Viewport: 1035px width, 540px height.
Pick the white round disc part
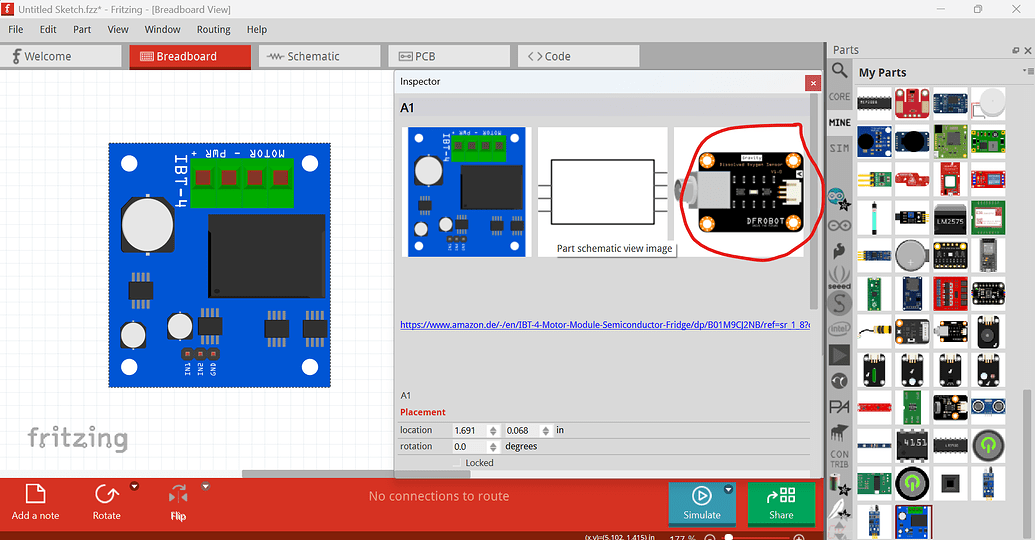click(x=988, y=104)
